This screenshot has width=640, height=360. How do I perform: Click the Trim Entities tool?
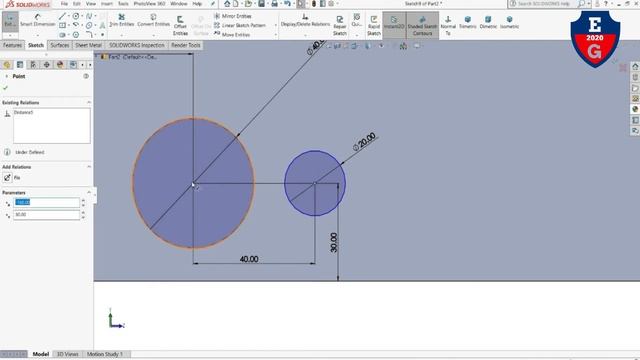click(x=122, y=20)
